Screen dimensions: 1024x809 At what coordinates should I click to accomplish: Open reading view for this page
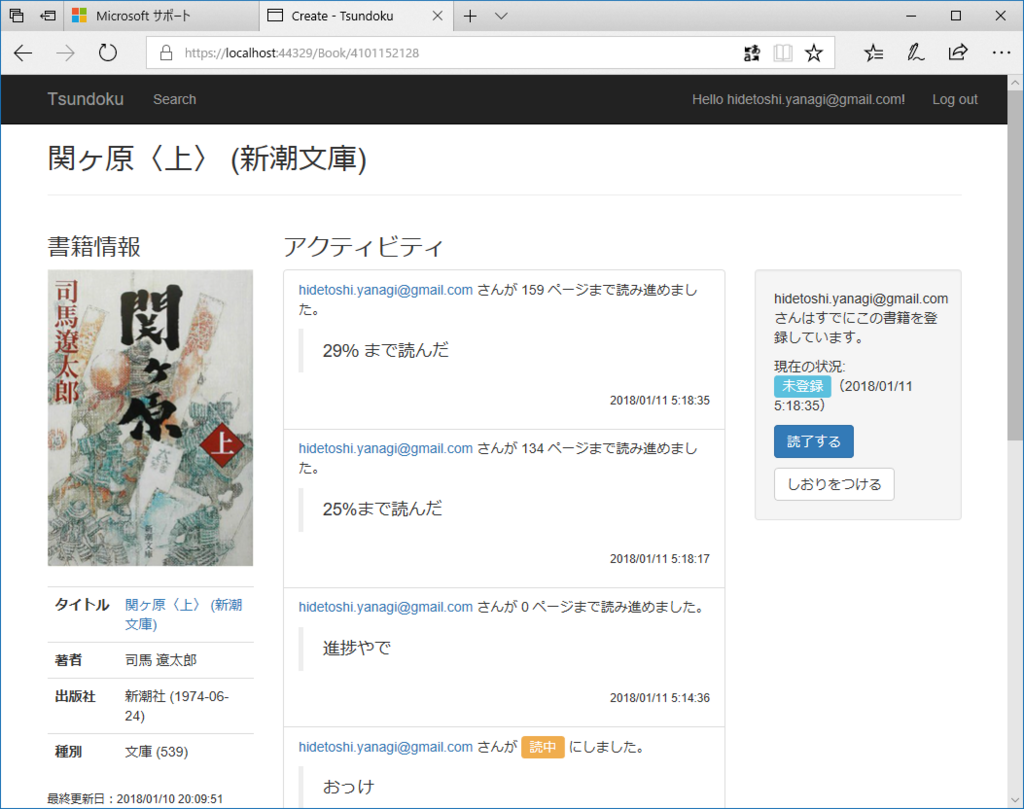point(782,53)
